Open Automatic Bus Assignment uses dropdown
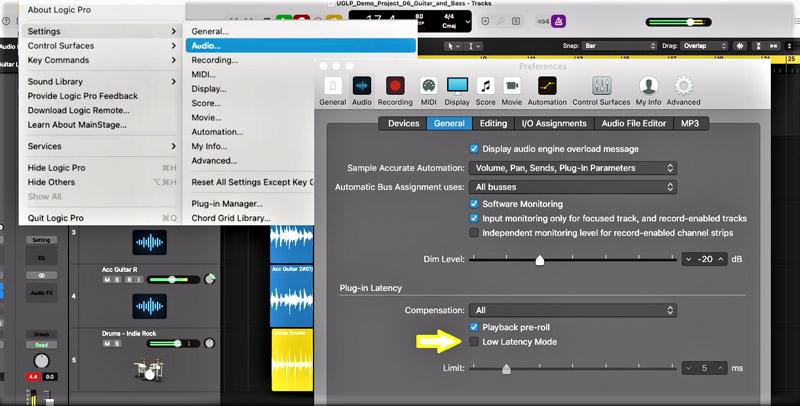This screenshot has height=406, width=800. click(x=573, y=187)
